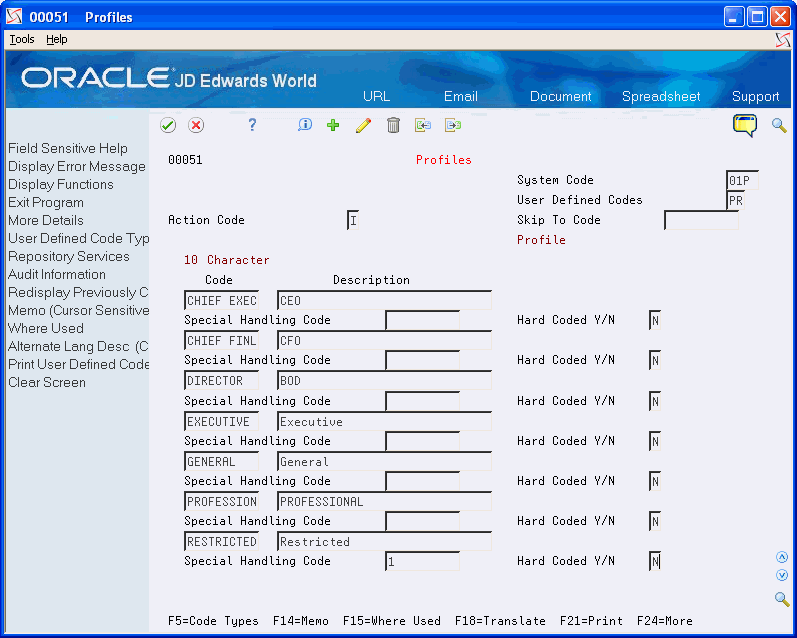The width and height of the screenshot is (797, 638).
Task: Click the application icon in title bar
Action: click(14, 17)
